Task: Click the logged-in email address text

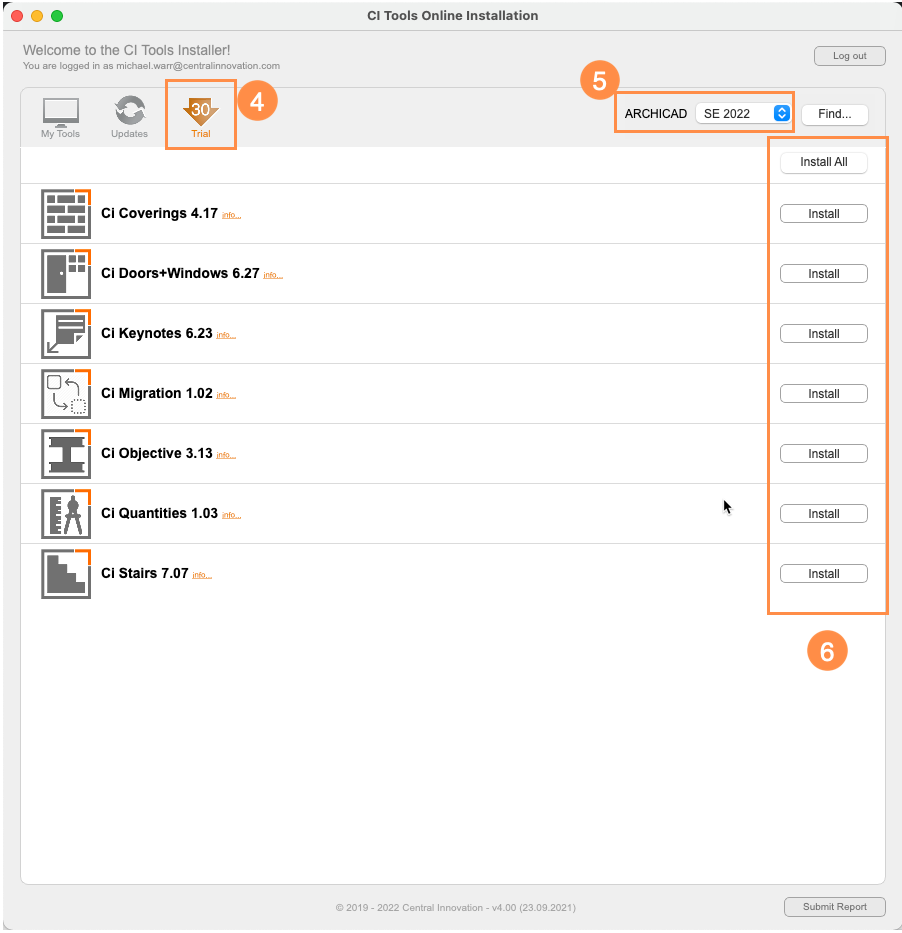Action: (x=198, y=66)
